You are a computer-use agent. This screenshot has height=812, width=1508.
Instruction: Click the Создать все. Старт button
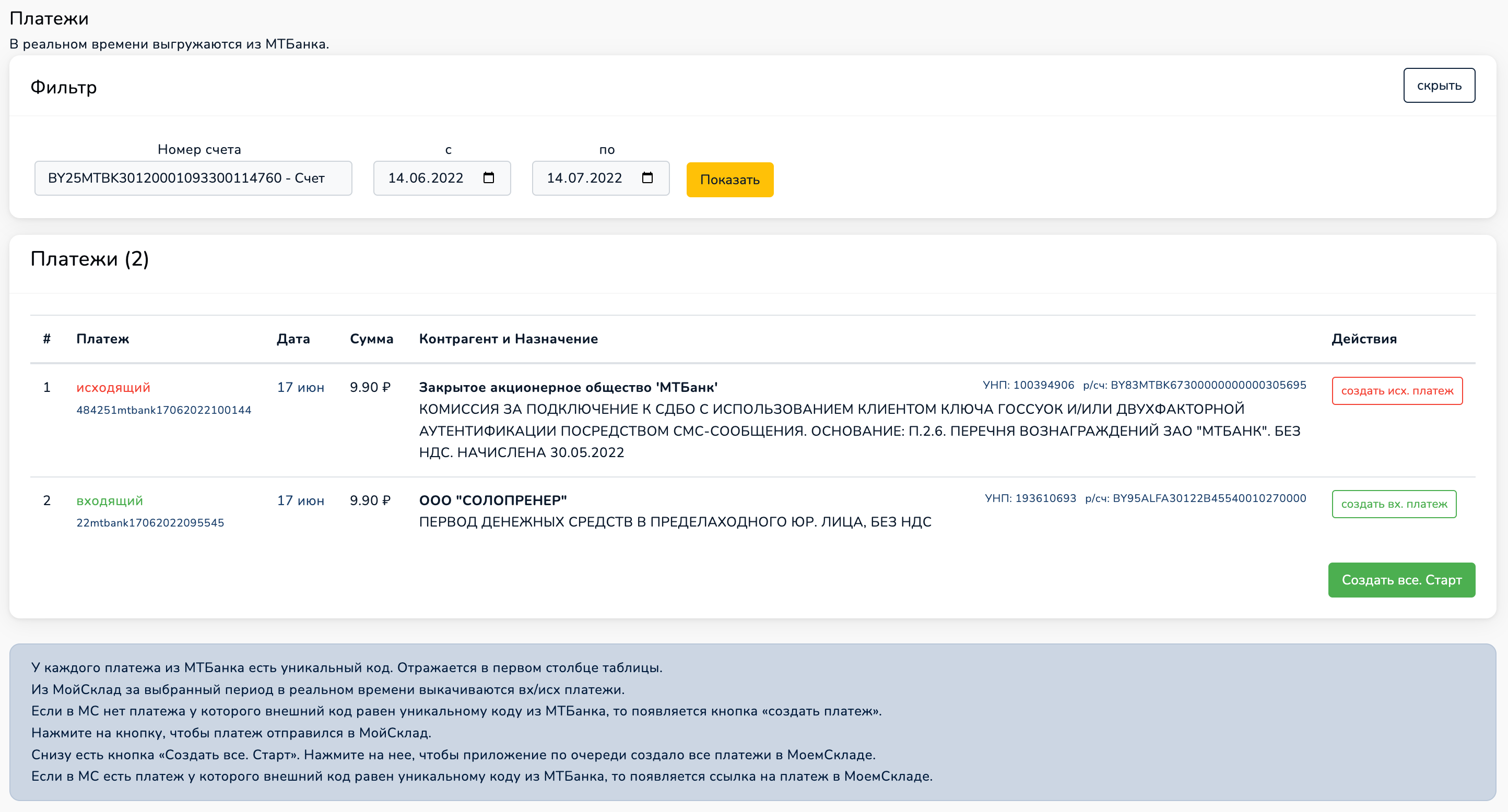click(1401, 580)
